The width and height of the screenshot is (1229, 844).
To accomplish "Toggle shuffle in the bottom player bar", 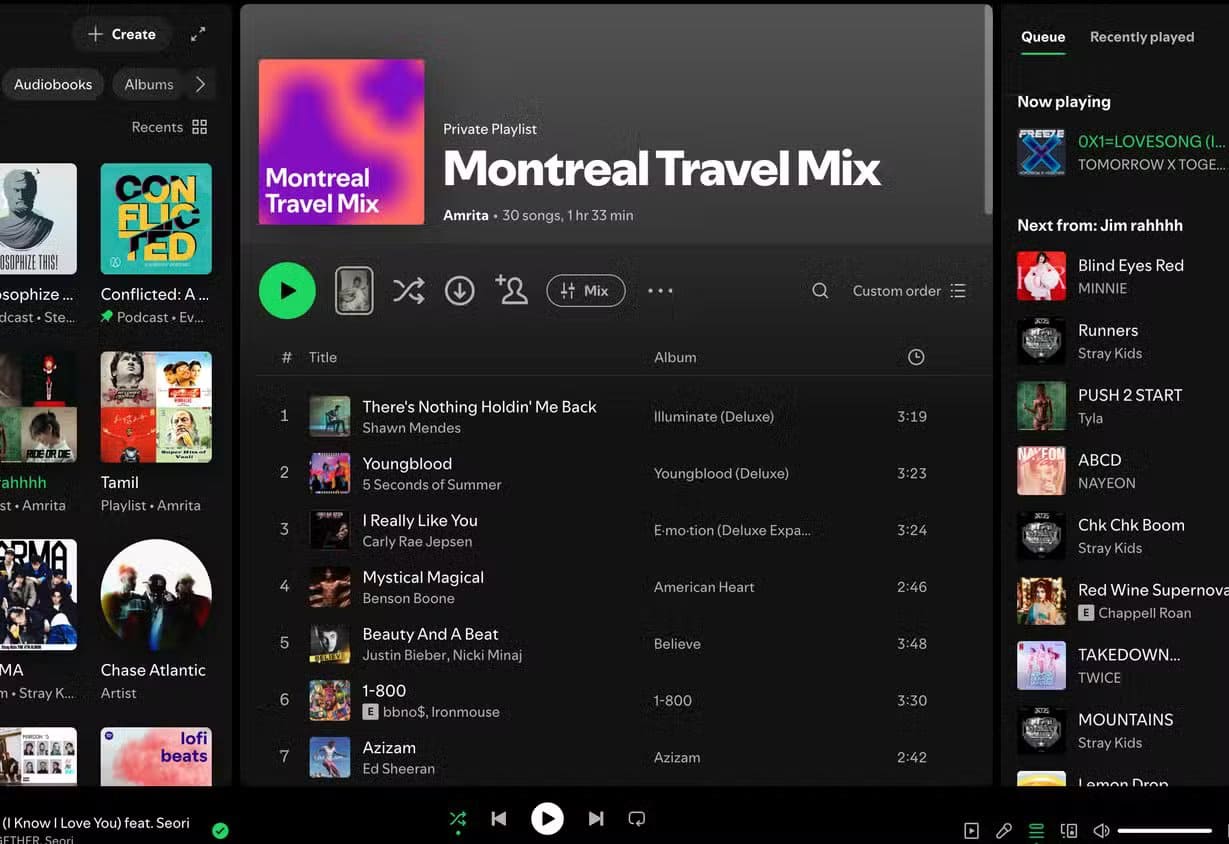I will click(458, 819).
